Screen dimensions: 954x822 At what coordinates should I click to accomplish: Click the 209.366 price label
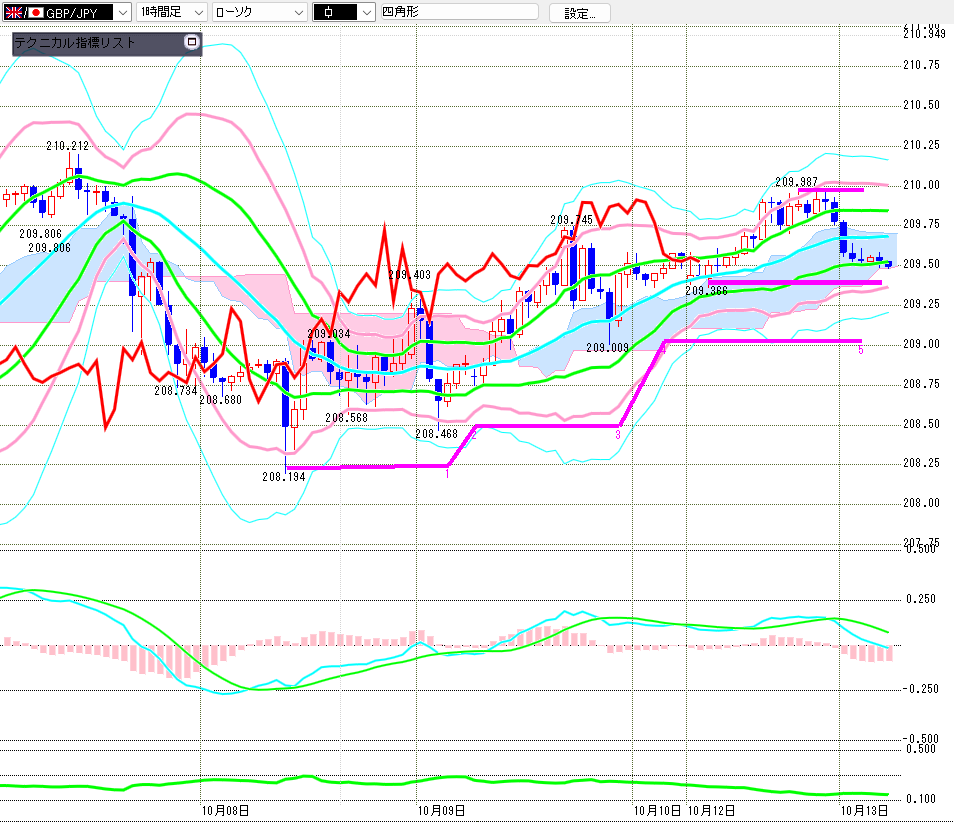[706, 291]
